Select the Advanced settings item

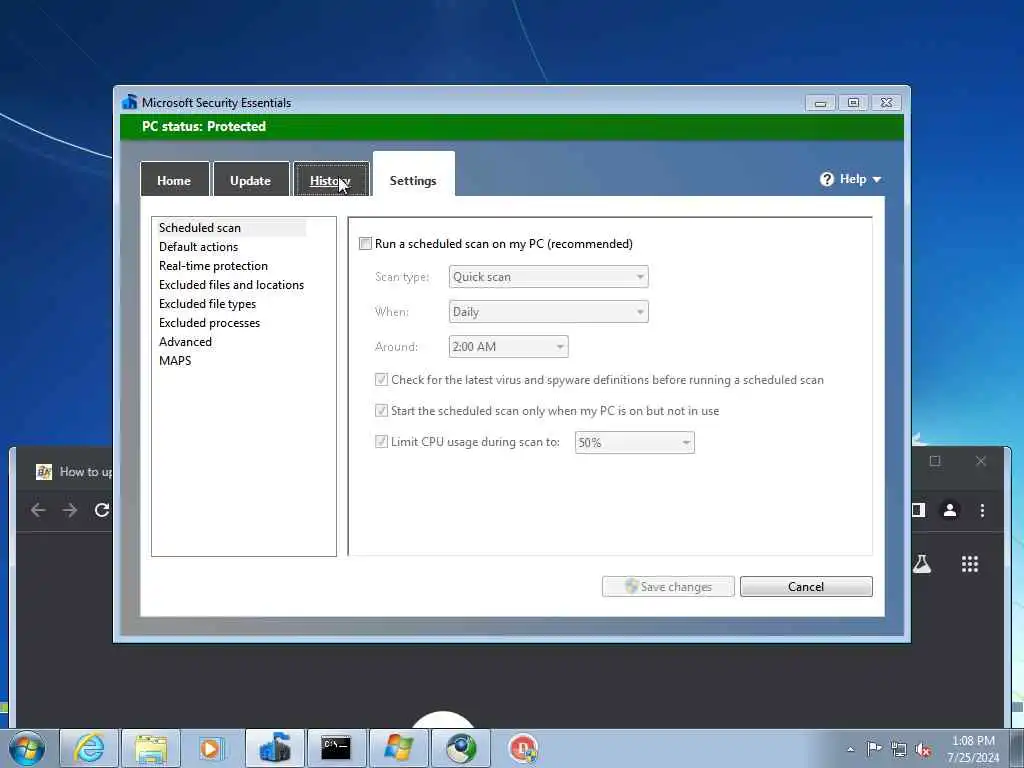[185, 342]
